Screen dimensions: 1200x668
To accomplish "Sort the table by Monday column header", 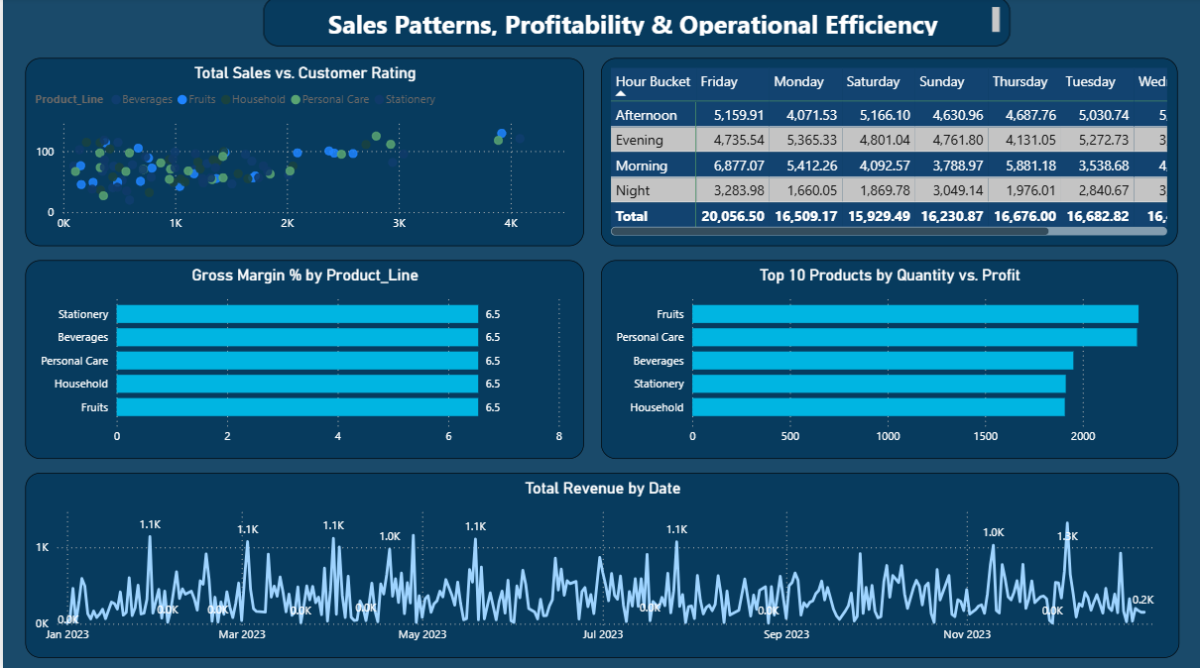I will click(x=798, y=82).
